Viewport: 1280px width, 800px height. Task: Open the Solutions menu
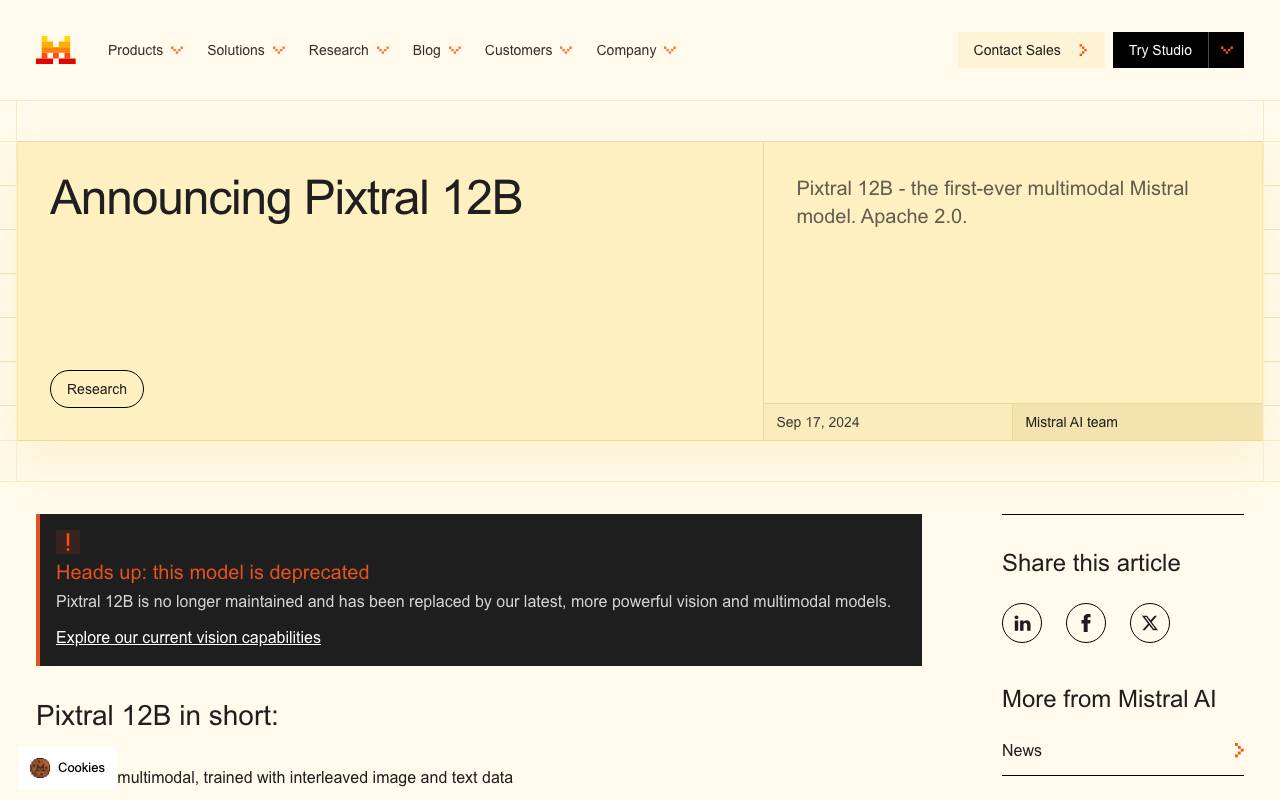point(246,50)
